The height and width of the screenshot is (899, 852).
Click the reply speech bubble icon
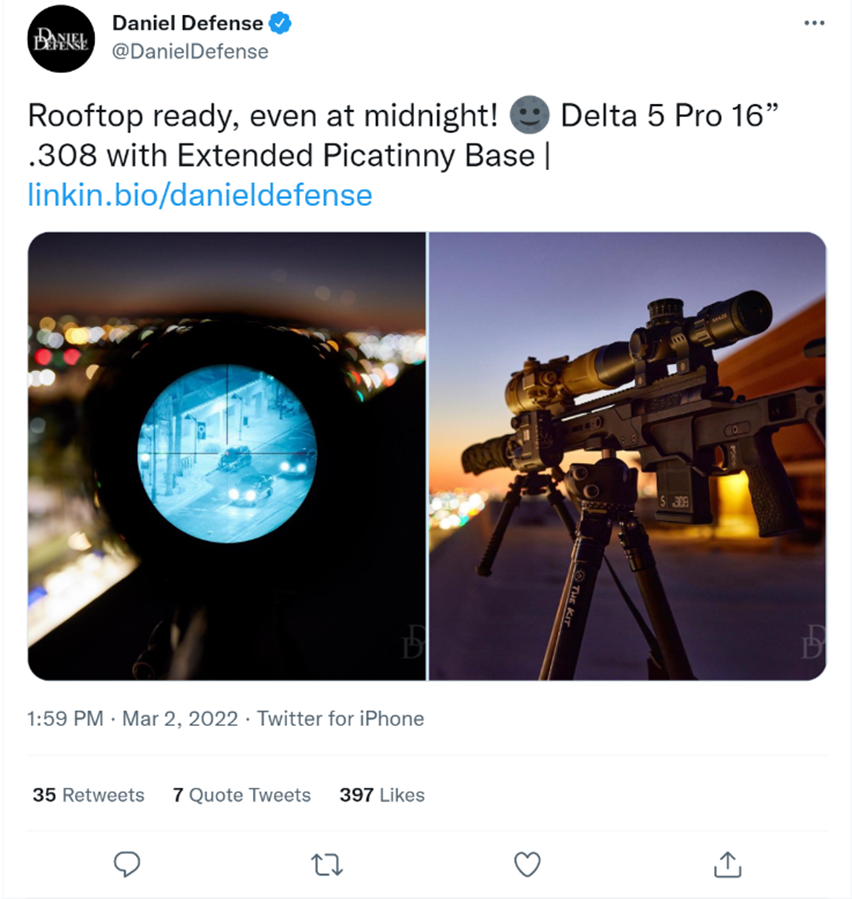(127, 864)
